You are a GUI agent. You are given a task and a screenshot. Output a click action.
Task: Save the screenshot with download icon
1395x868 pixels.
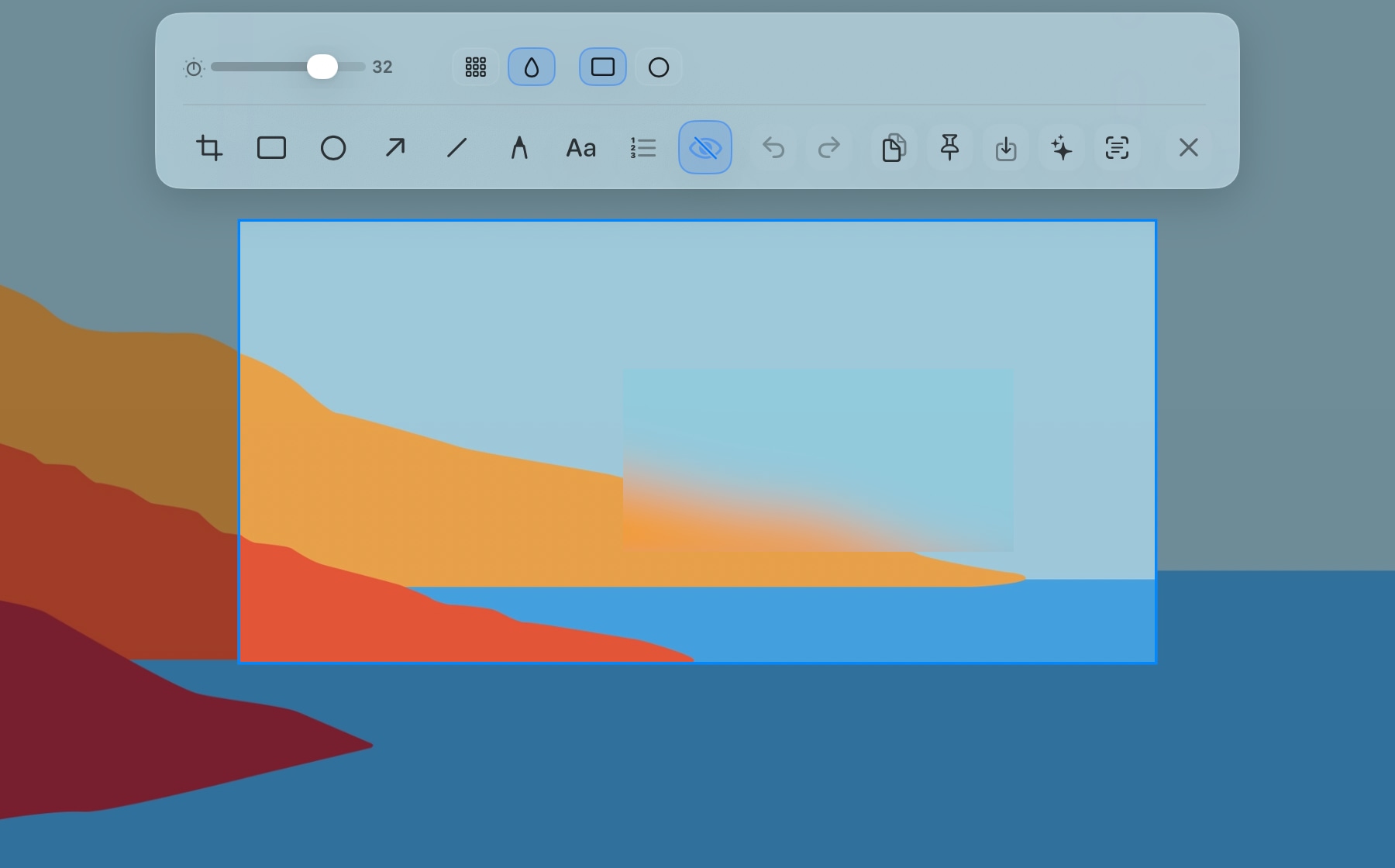tap(1006, 147)
